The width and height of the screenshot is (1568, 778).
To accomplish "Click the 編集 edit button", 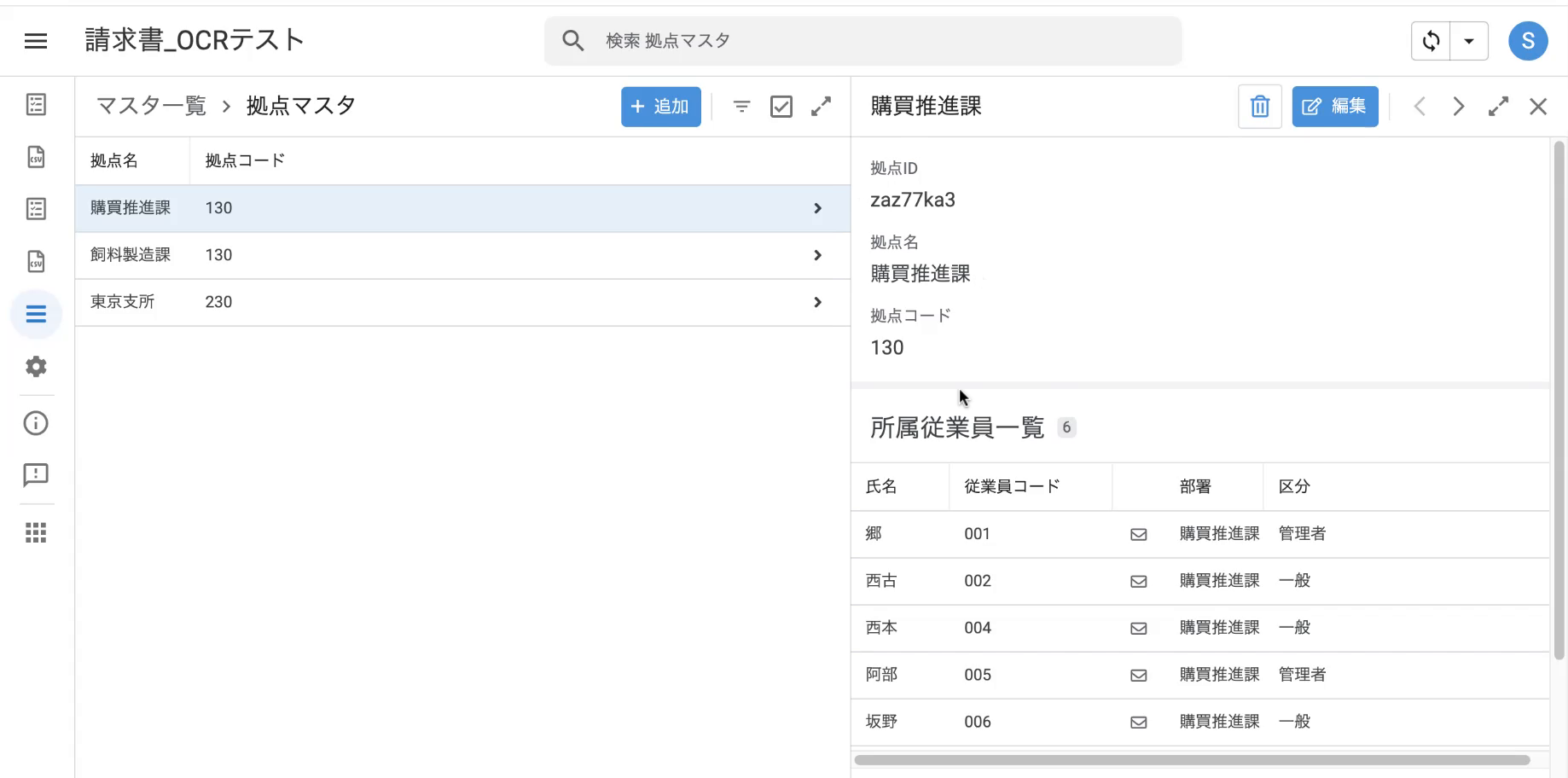I will click(1335, 107).
